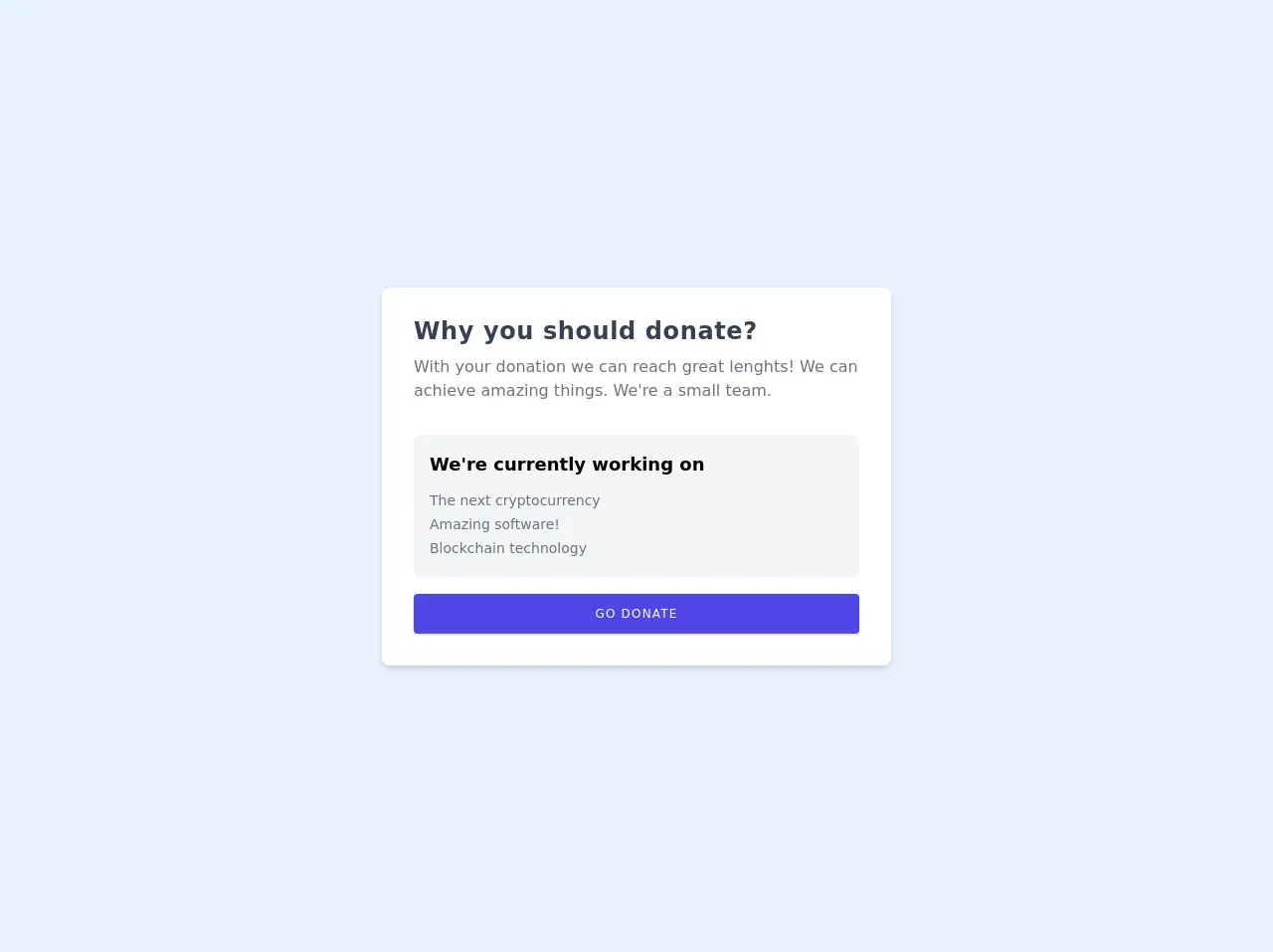The image size is (1273, 952).
Task: Select the "Amazing software!" list item
Action: pyautogui.click(x=494, y=524)
